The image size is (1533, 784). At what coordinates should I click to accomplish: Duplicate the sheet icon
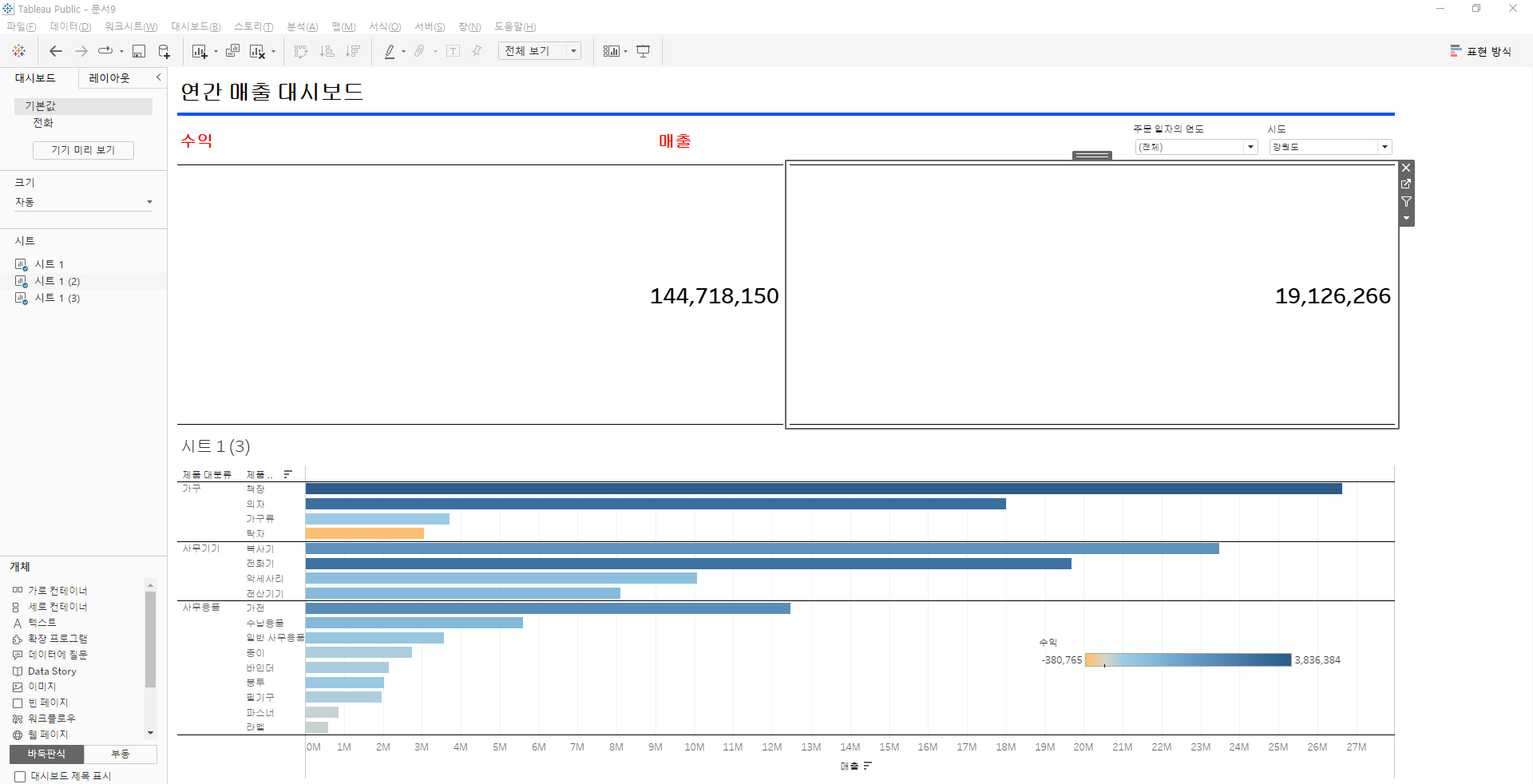(232, 51)
